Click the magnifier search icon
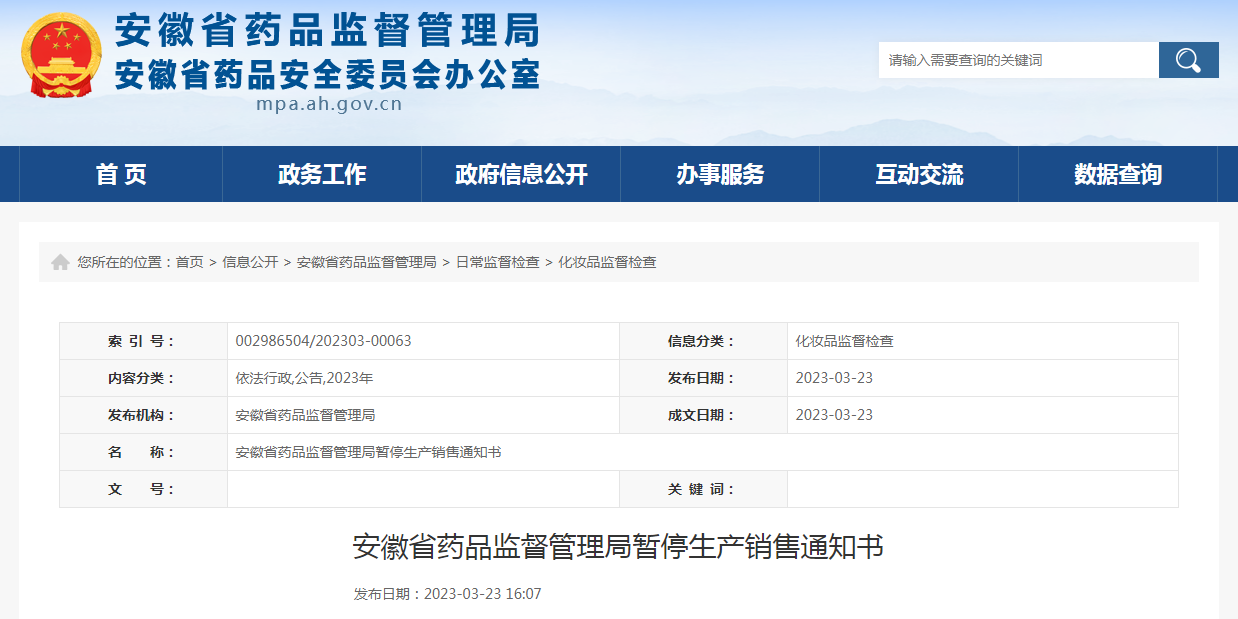The width and height of the screenshot is (1238, 619). coord(1188,60)
